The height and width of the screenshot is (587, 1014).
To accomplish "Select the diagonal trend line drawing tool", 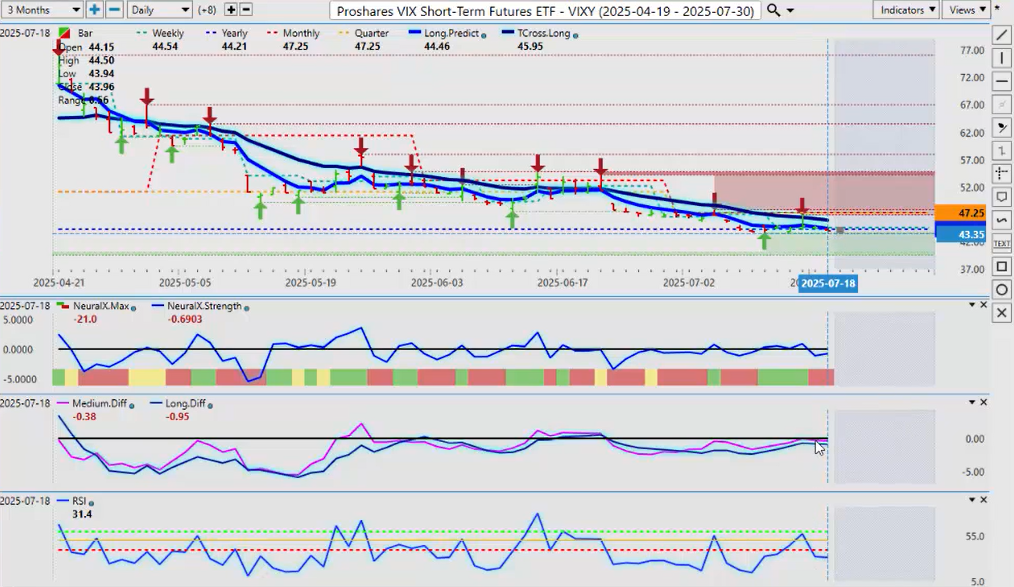I will pyautogui.click(x=1003, y=35).
